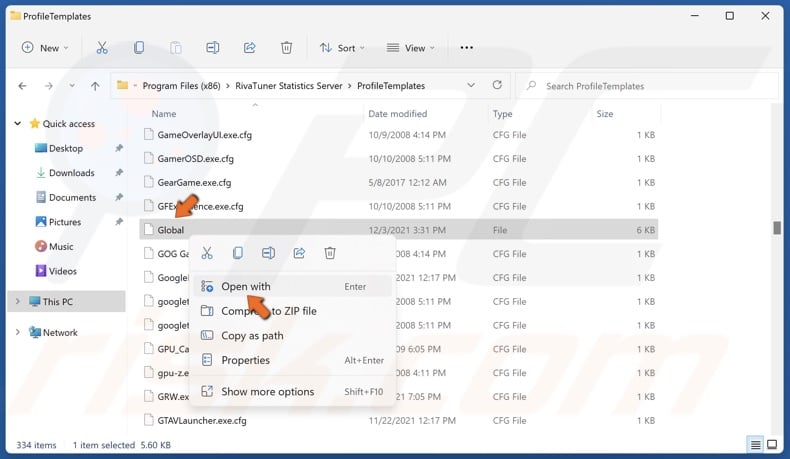
Task: Select the Global file row
Action: (399, 230)
